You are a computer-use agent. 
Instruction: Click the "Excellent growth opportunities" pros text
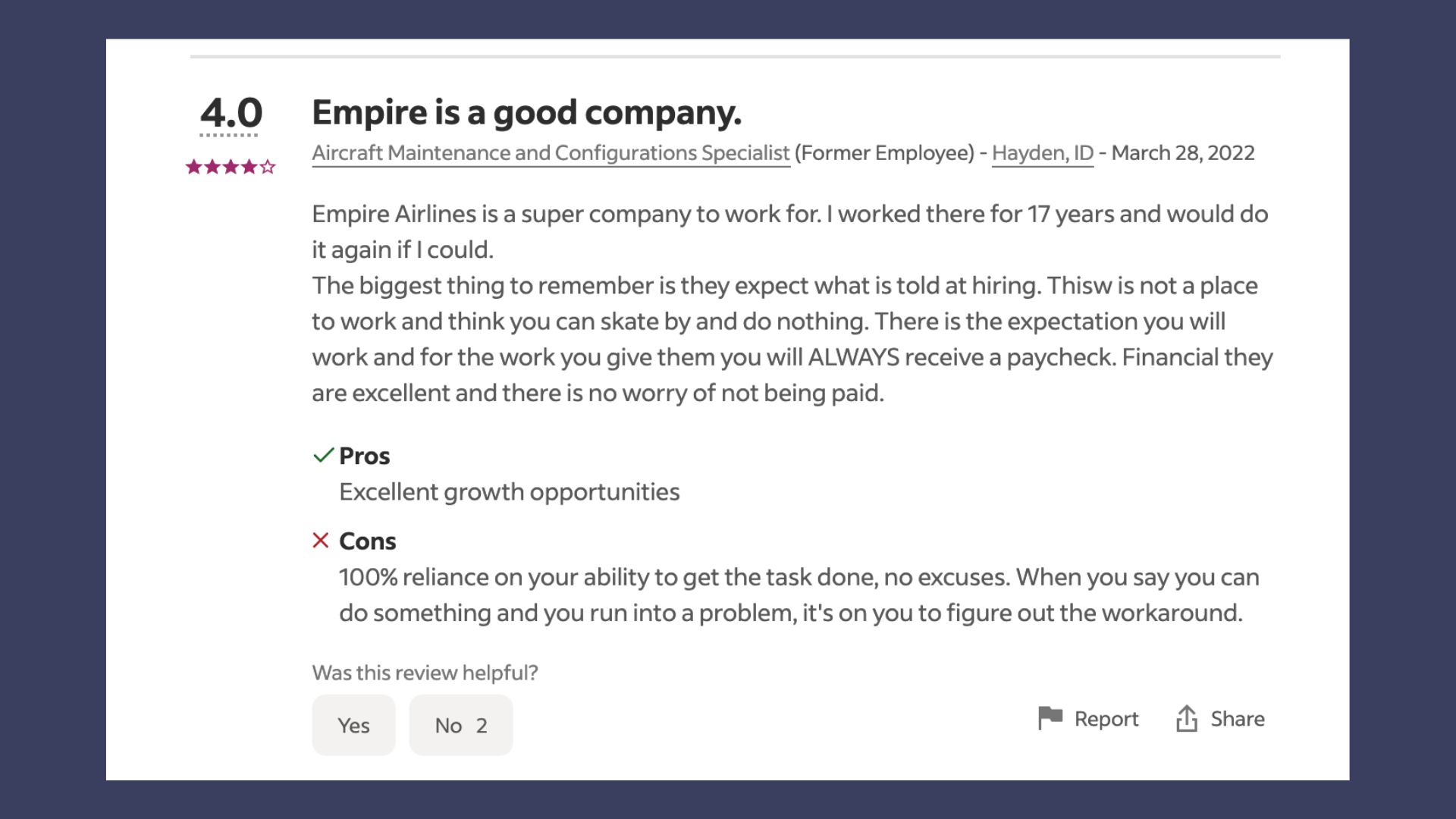click(509, 492)
